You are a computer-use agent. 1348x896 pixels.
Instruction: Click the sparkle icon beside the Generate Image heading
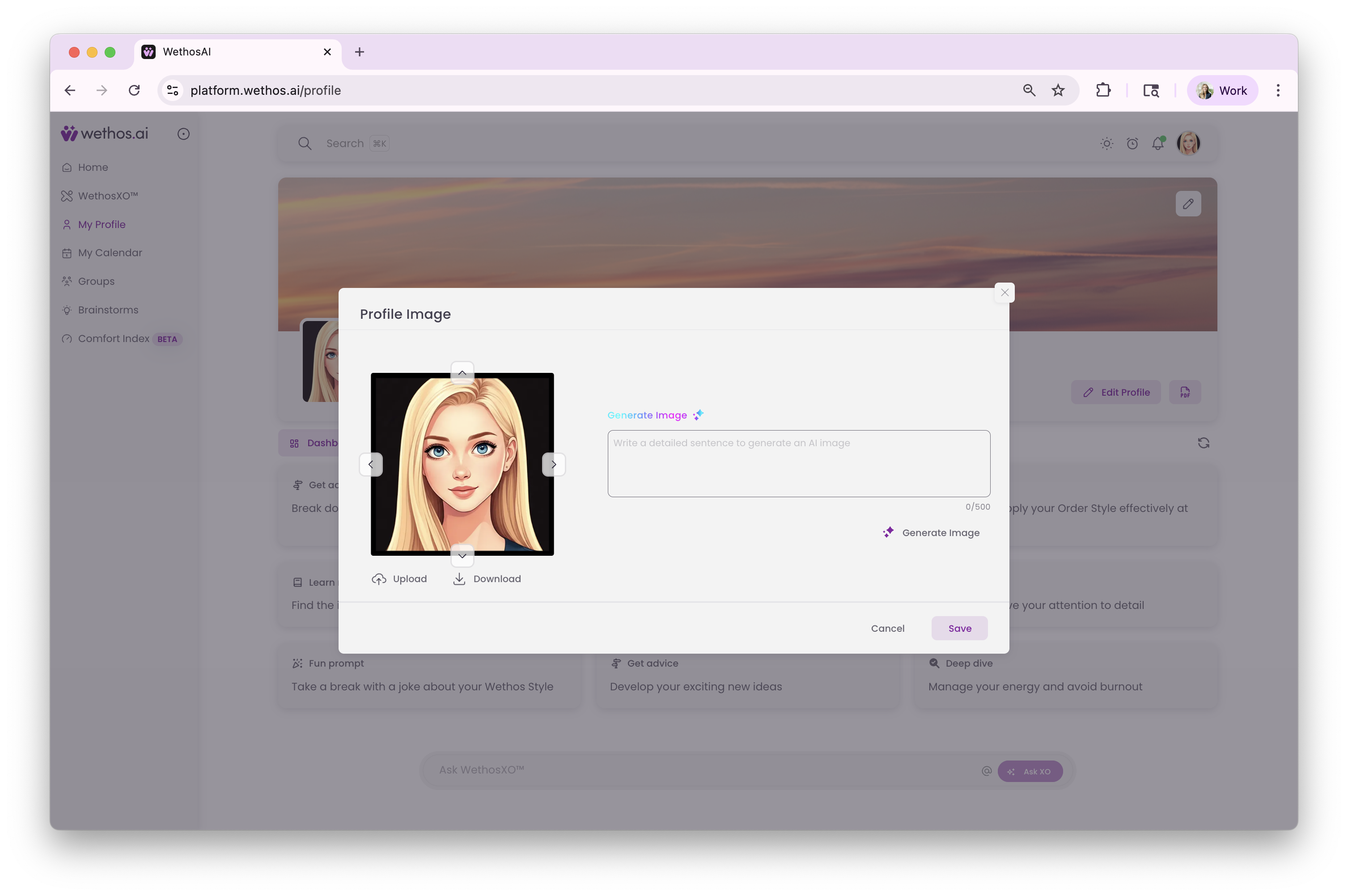pyautogui.click(x=698, y=415)
